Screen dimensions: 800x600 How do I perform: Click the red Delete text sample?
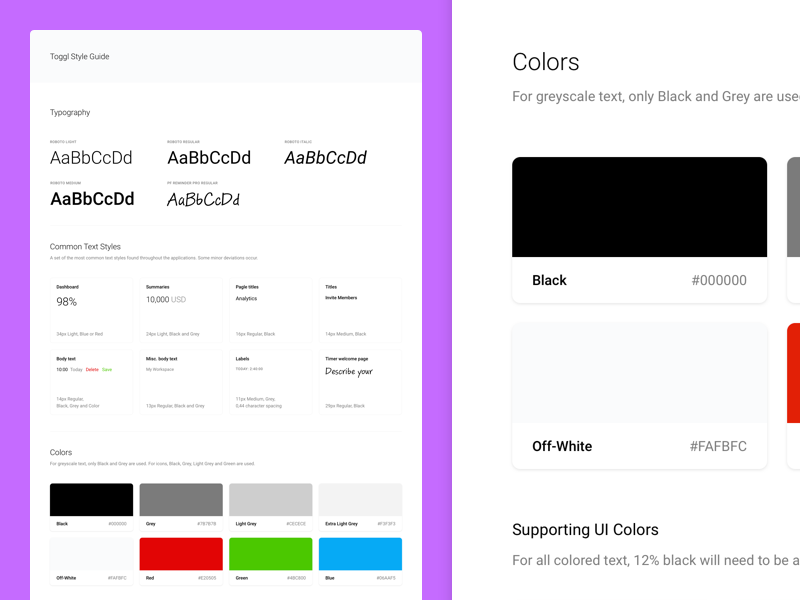pyautogui.click(x=92, y=369)
